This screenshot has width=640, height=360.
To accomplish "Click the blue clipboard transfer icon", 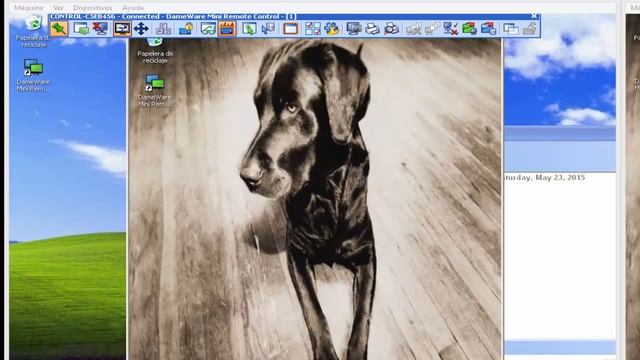I will [268, 29].
